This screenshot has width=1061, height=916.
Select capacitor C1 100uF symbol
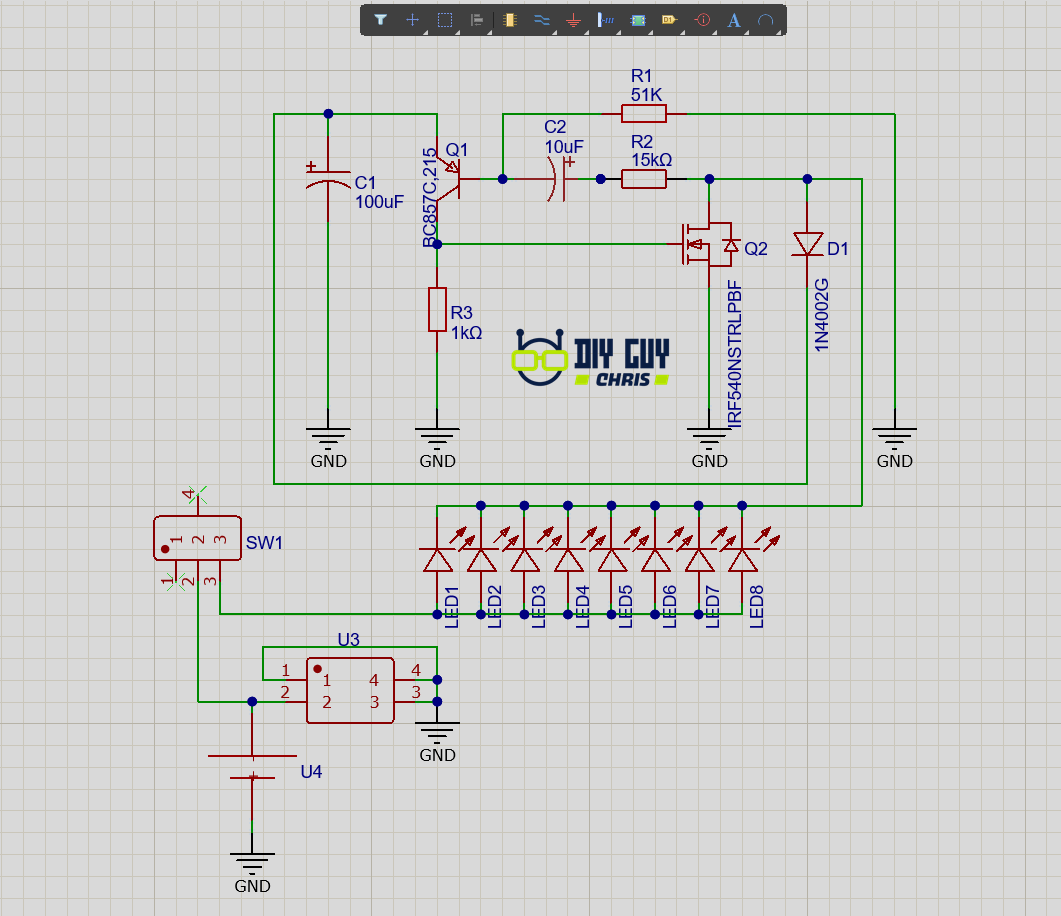coord(328,179)
